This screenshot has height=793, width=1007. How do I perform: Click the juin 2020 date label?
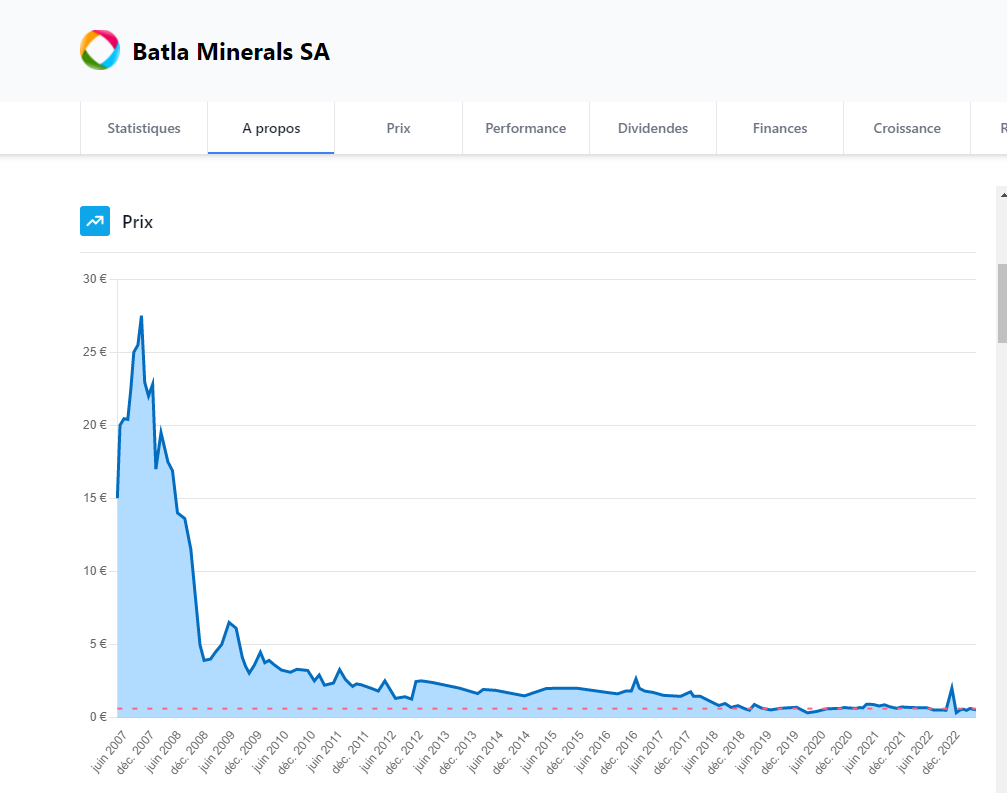pos(808,751)
